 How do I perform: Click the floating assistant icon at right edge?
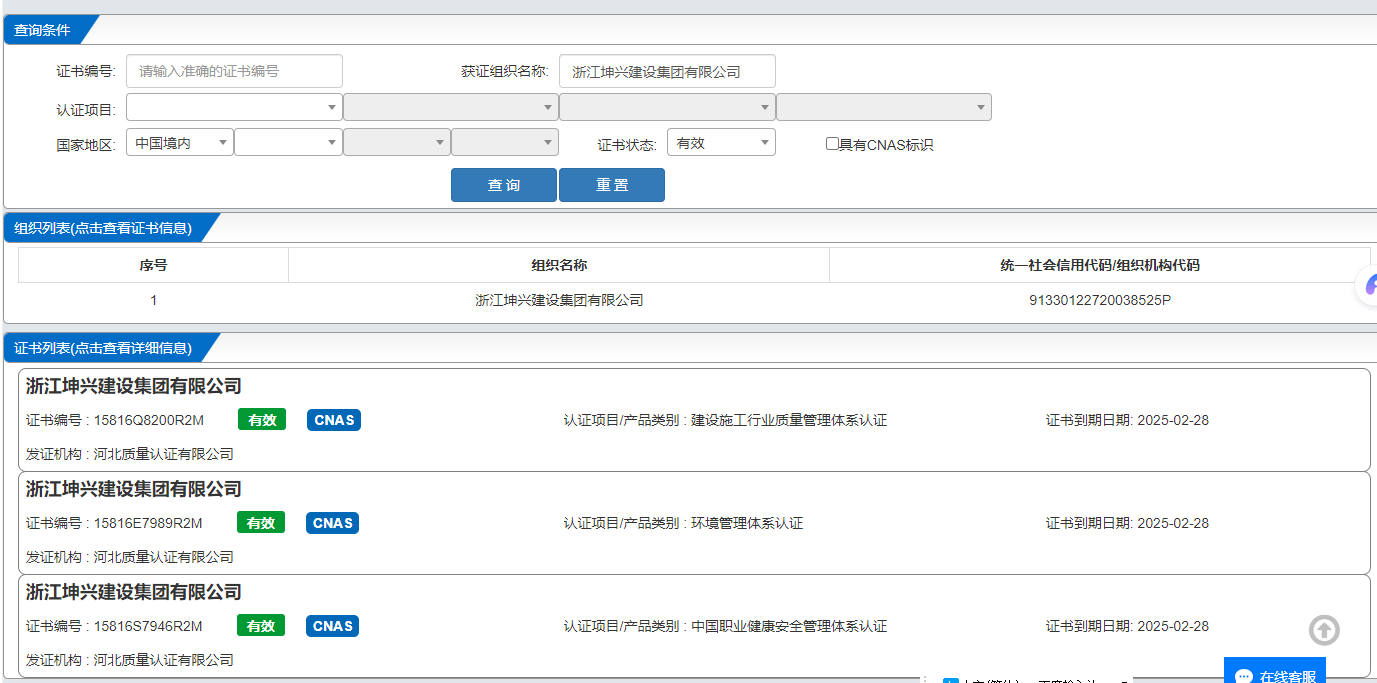click(1369, 286)
